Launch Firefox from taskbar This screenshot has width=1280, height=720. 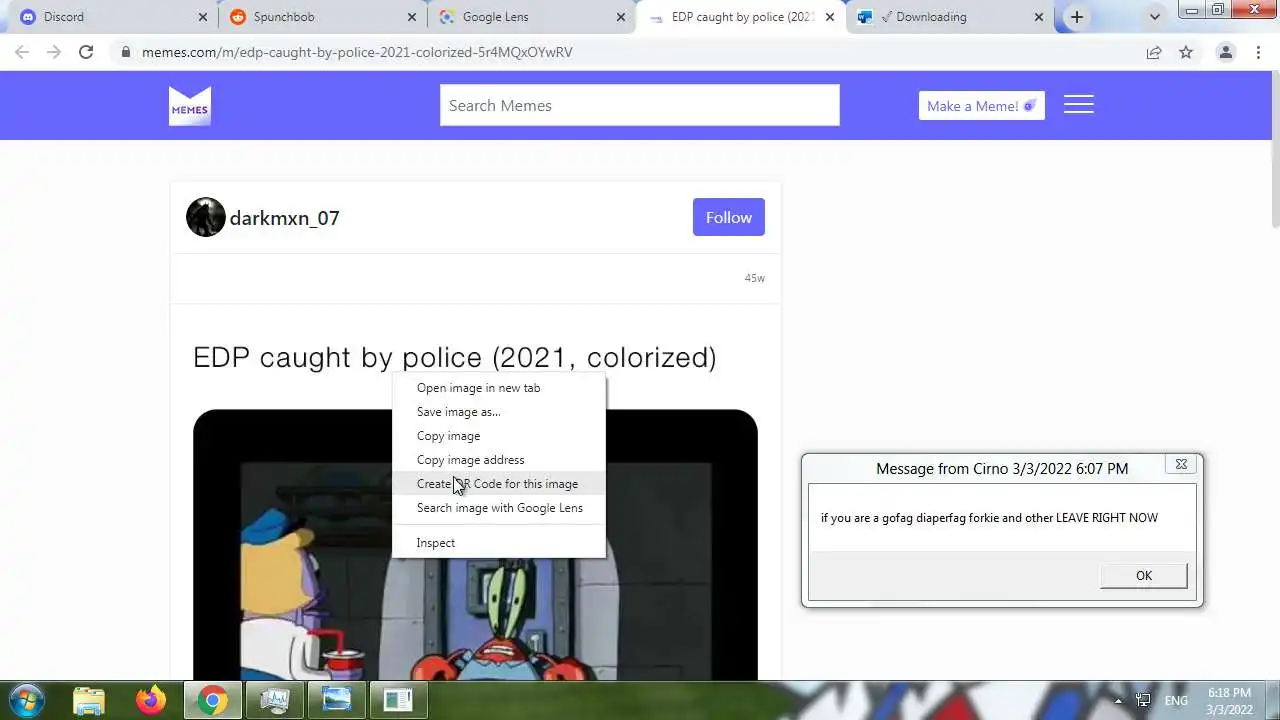click(151, 700)
